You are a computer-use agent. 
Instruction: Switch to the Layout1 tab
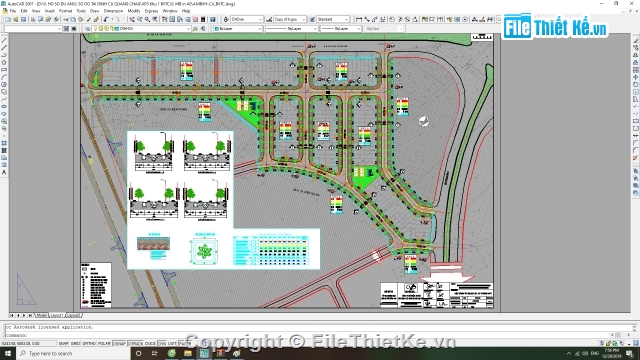[x=56, y=316]
